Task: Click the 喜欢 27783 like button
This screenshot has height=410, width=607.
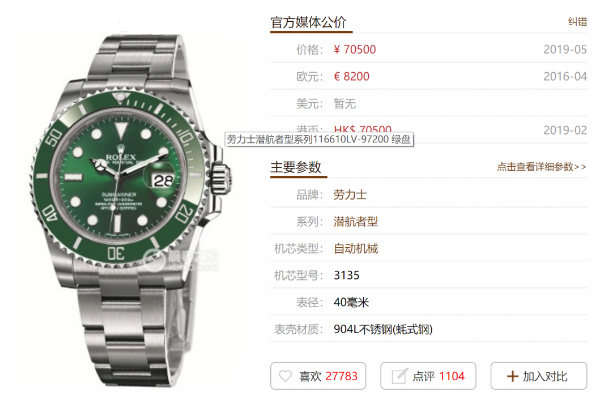Action: pyautogui.click(x=318, y=376)
